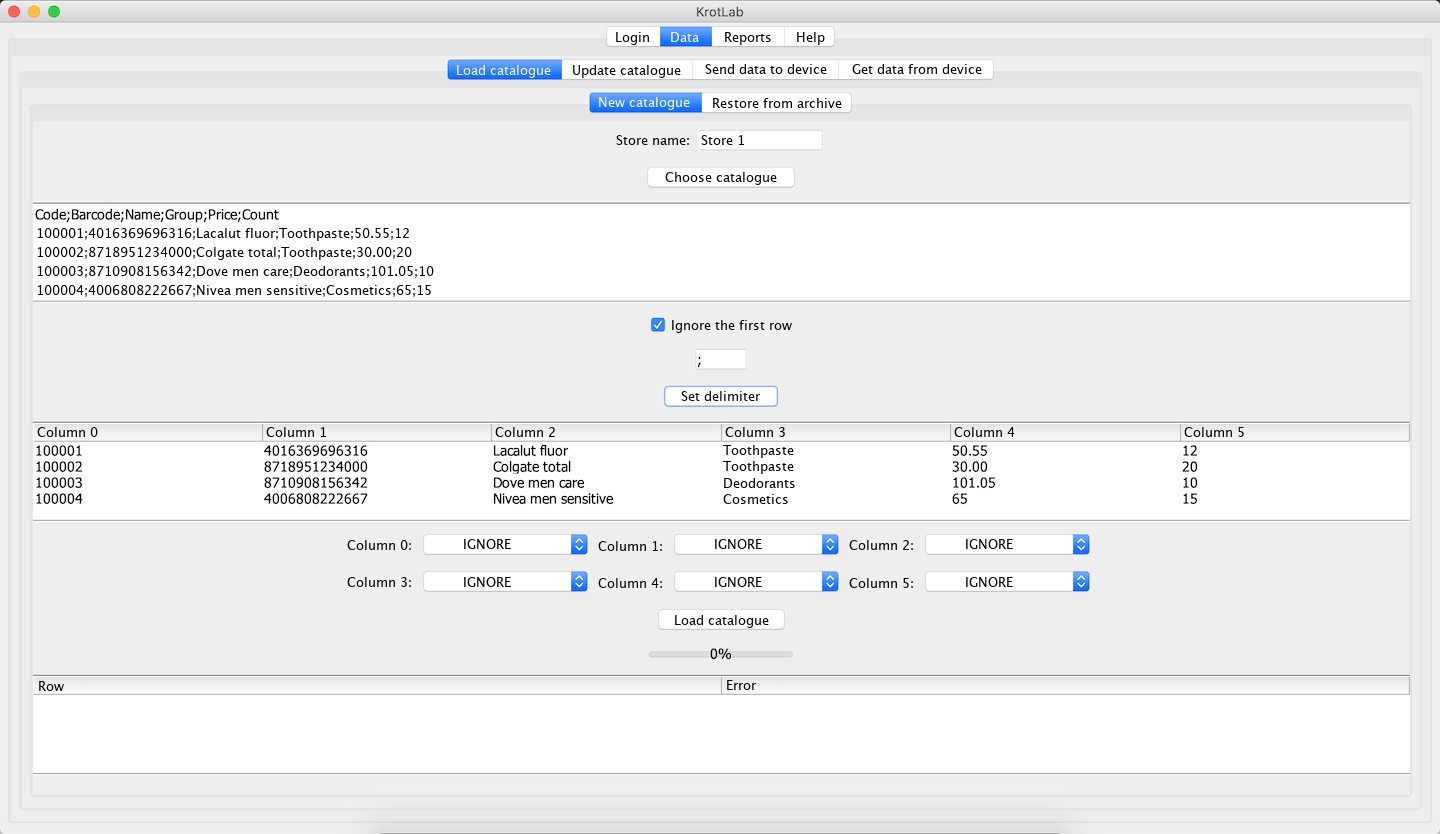
Task: Select the Lacalut fluor cell
Action: click(x=606, y=451)
